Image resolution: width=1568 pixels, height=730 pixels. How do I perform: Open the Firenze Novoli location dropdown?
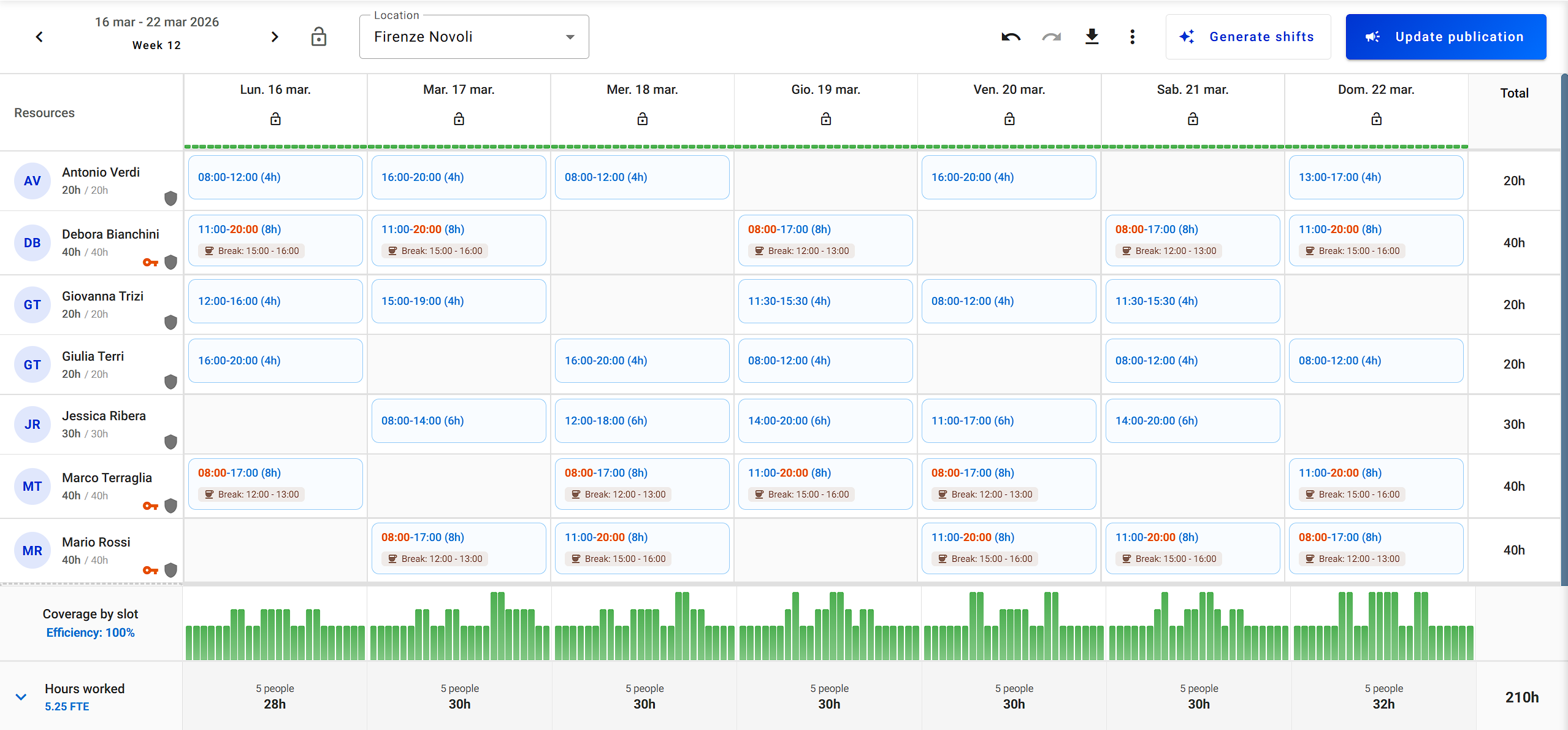474,37
